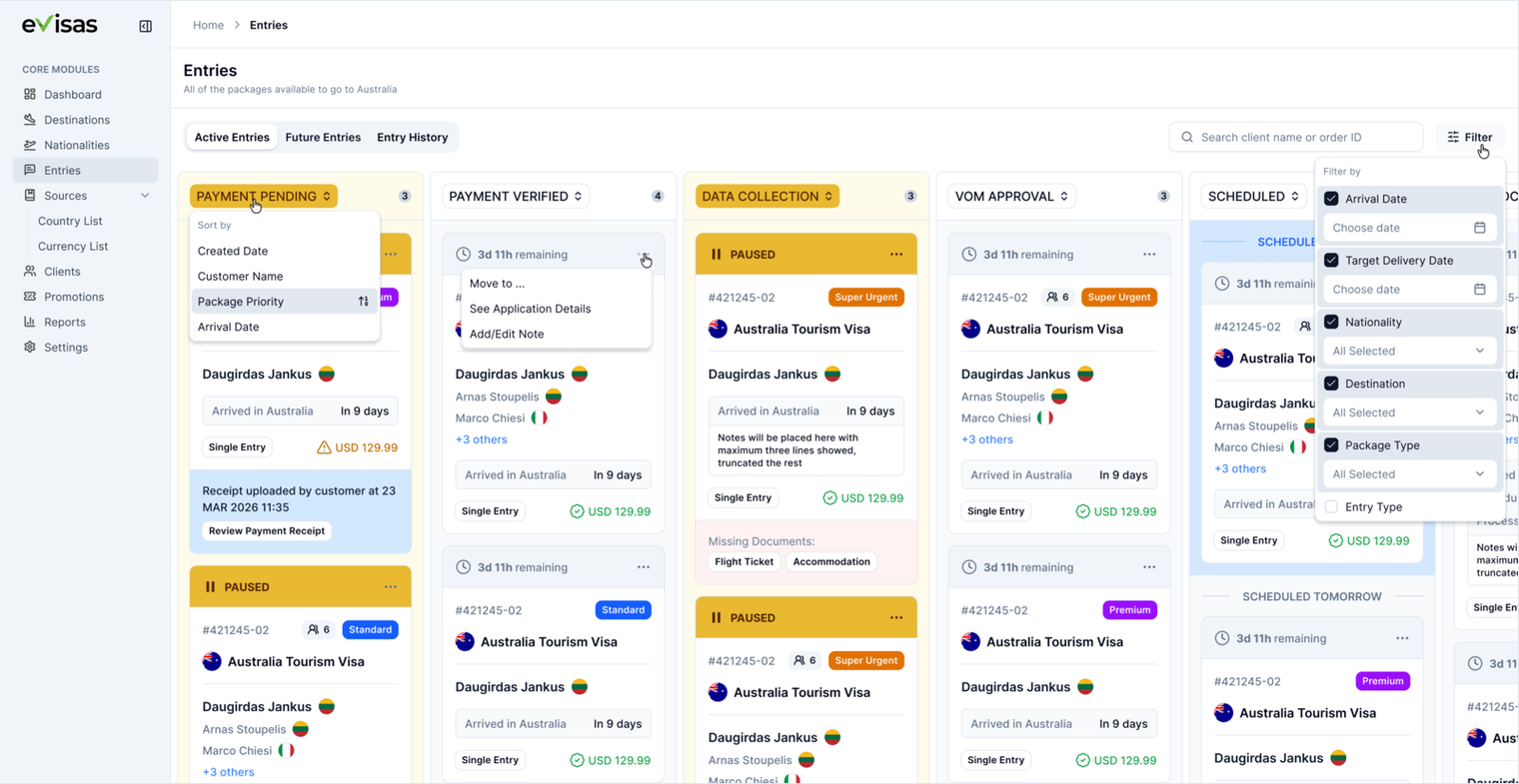Click the search magnifier icon
Viewport: 1519px width, 784px height.
click(1187, 137)
